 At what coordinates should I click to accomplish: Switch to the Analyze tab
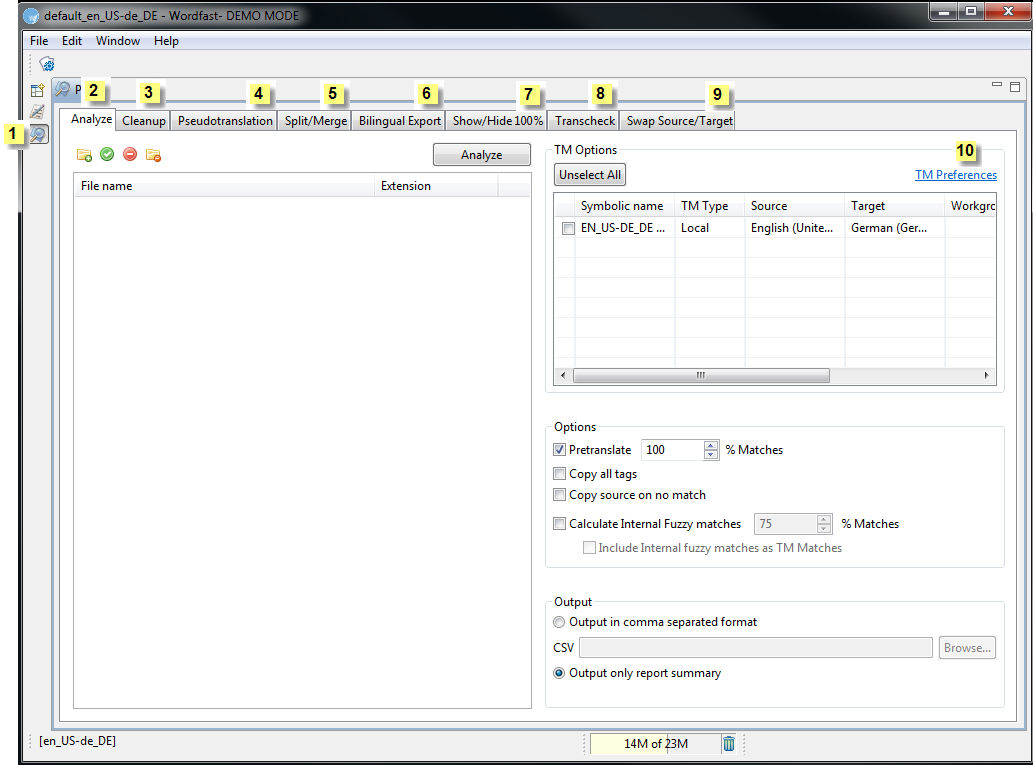coord(91,119)
